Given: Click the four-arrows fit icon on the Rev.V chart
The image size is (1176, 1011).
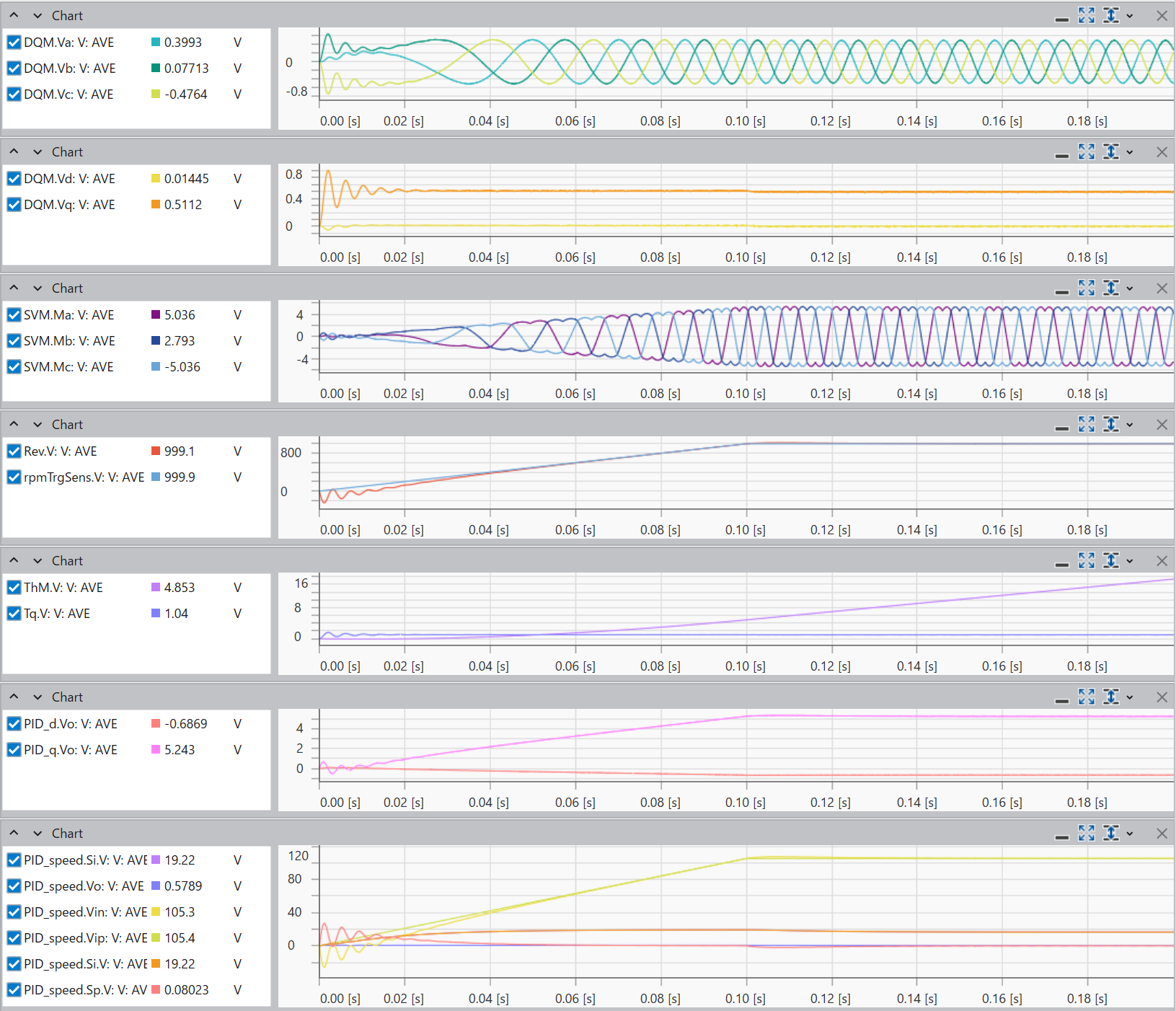Looking at the screenshot, I should [x=1086, y=424].
